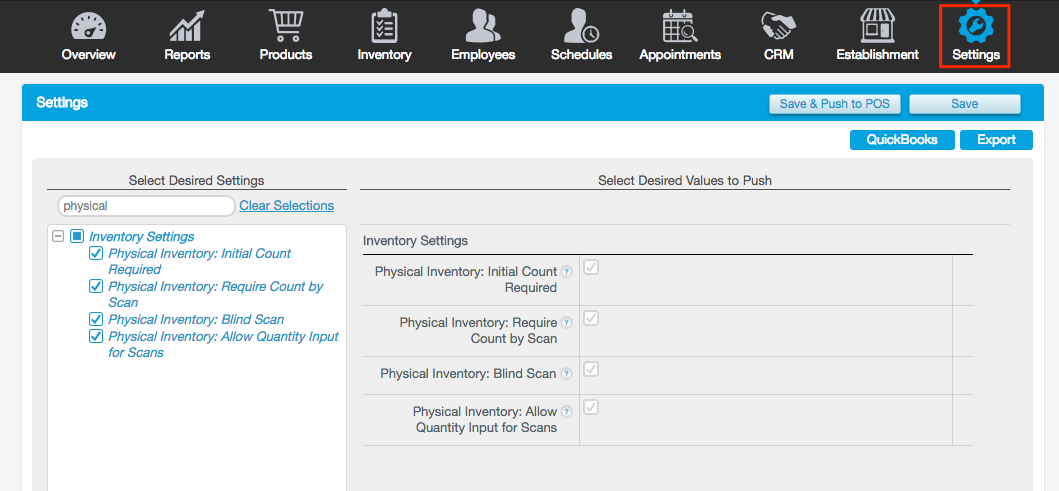
Task: Open the Establishment storefront icon
Action: pyautogui.click(x=877, y=27)
